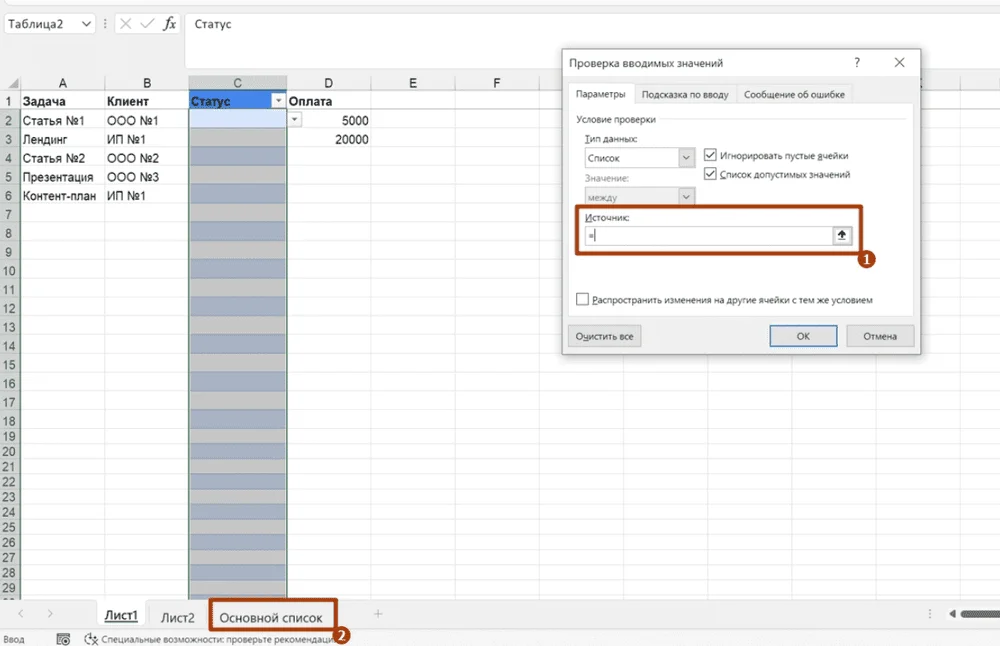Click the confirm entry checkmark in formula bar

click(148, 24)
